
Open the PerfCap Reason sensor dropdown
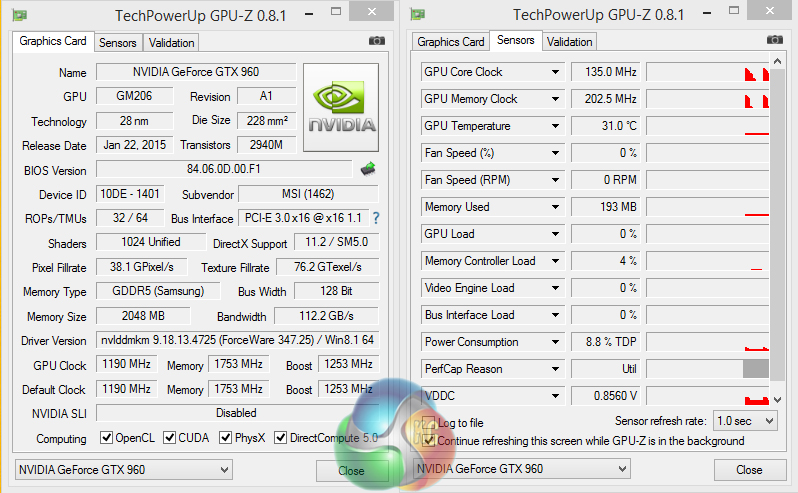[555, 369]
